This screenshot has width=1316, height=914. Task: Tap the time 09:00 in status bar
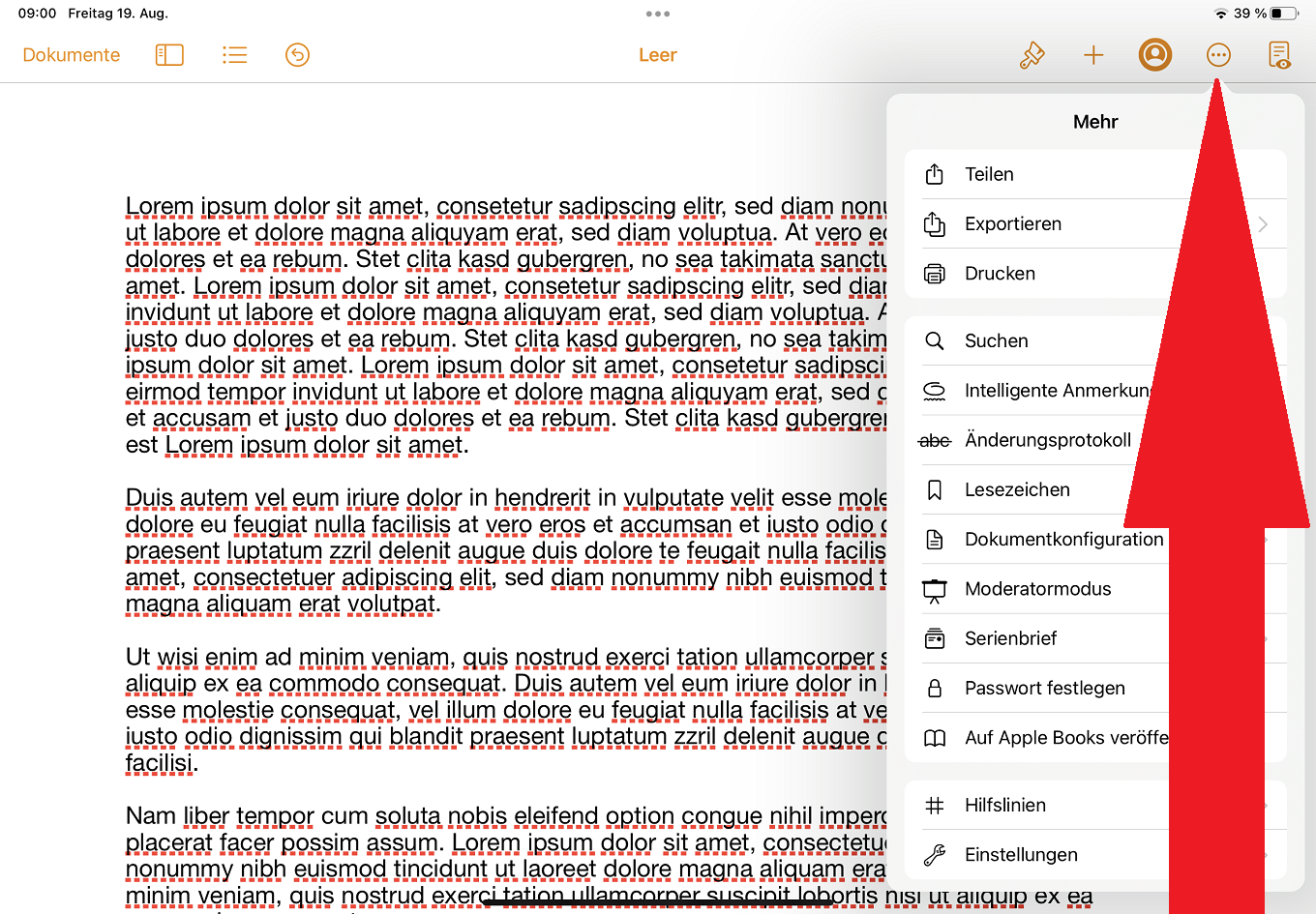pyautogui.click(x=37, y=14)
